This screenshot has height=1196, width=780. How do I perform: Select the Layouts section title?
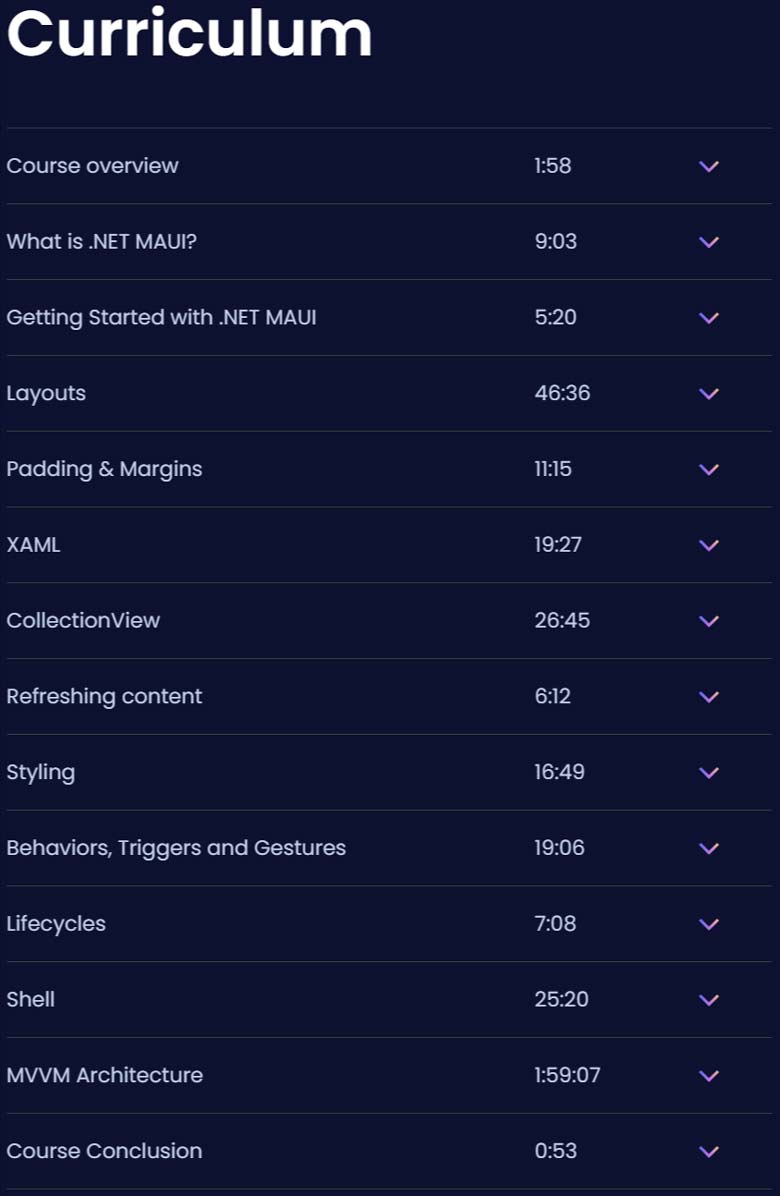(46, 394)
